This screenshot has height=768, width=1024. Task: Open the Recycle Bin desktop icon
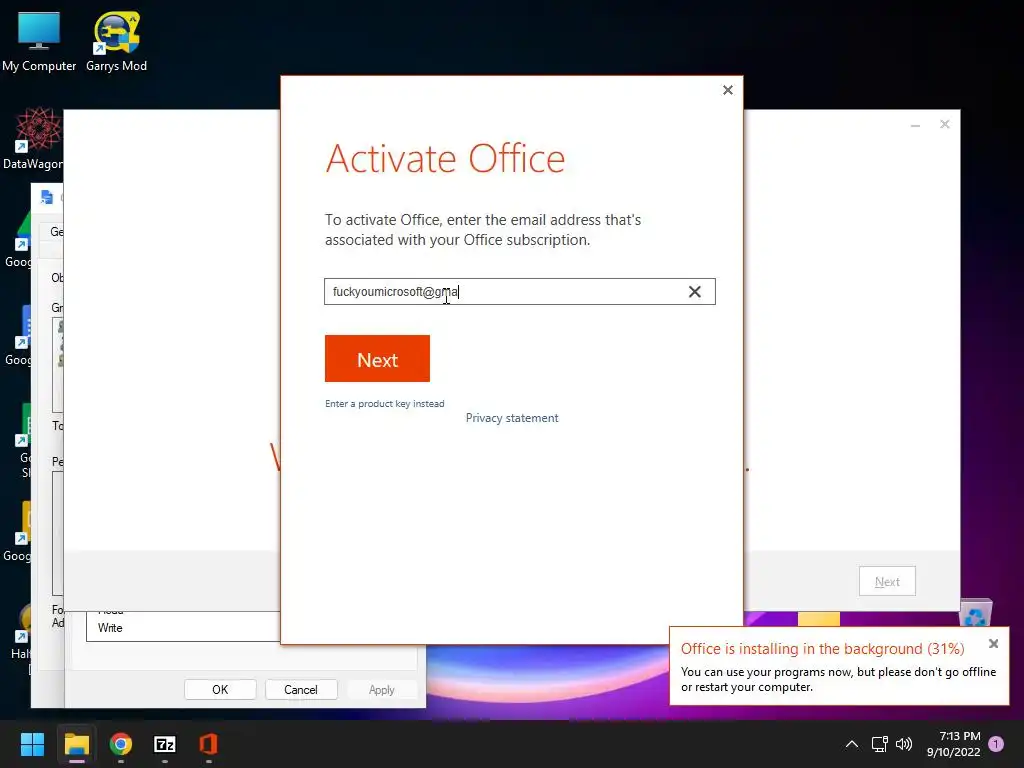(x=976, y=613)
